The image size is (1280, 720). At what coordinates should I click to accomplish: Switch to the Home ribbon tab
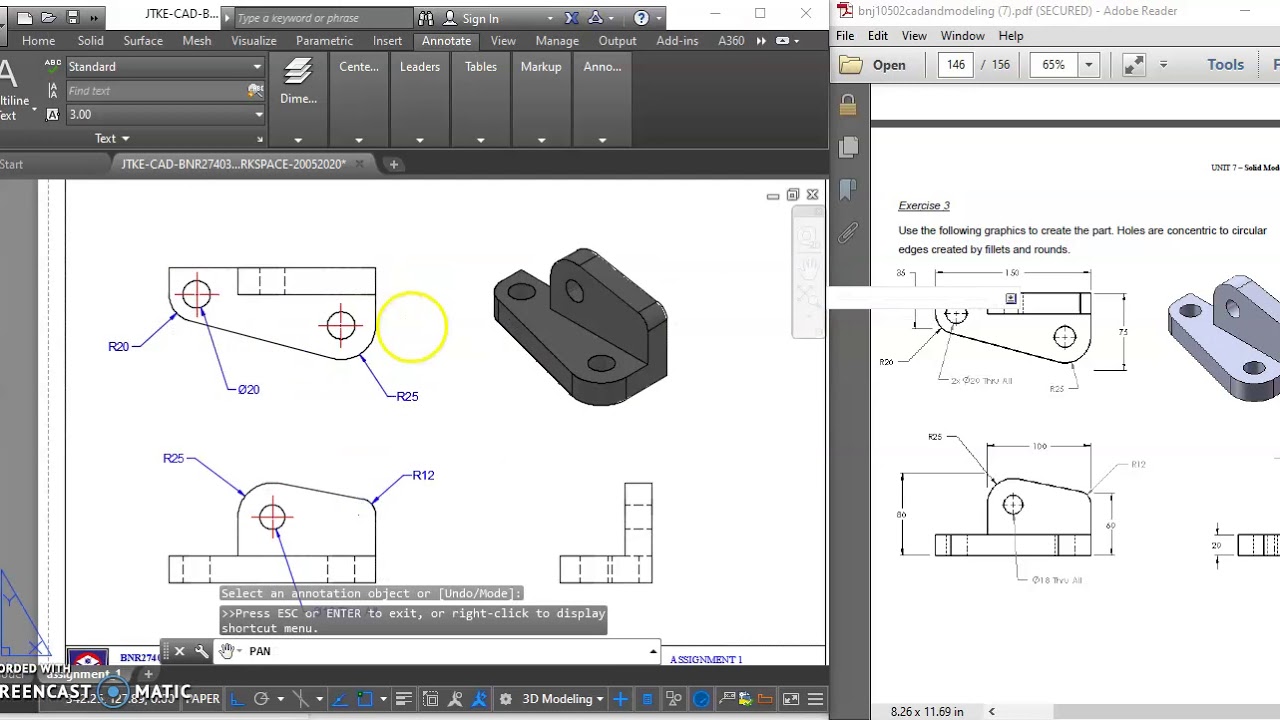pos(38,41)
